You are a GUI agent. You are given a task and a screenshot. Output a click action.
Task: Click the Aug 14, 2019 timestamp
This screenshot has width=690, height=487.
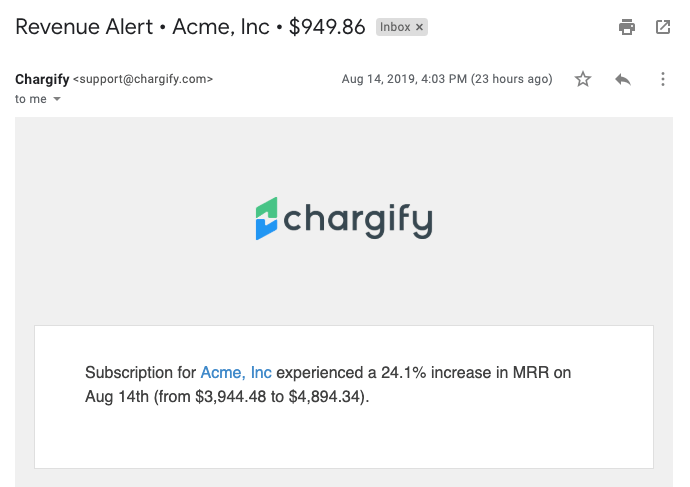pos(446,79)
